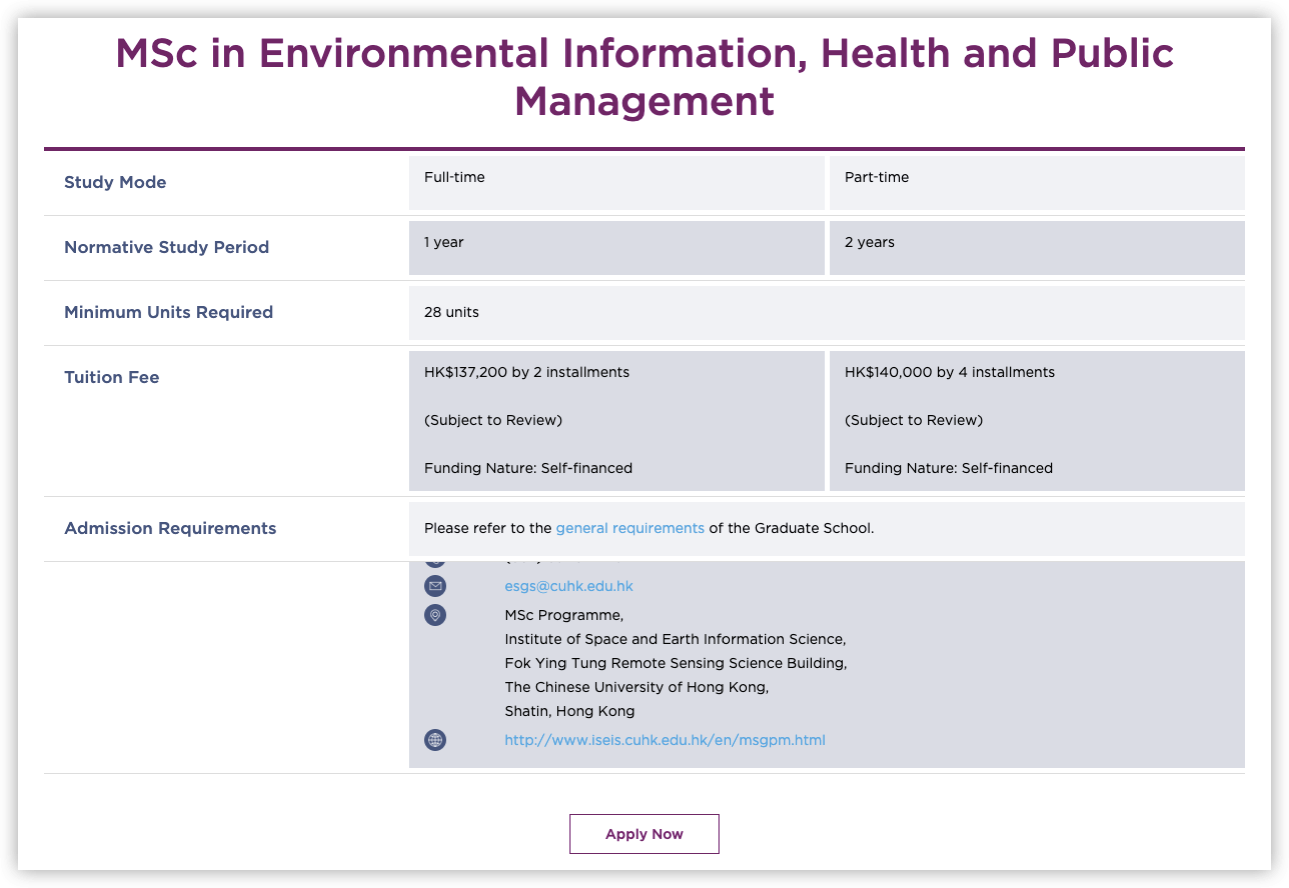Viewport: 1289px width, 888px height.
Task: Click the Admission Requirements row label
Action: click(x=170, y=528)
